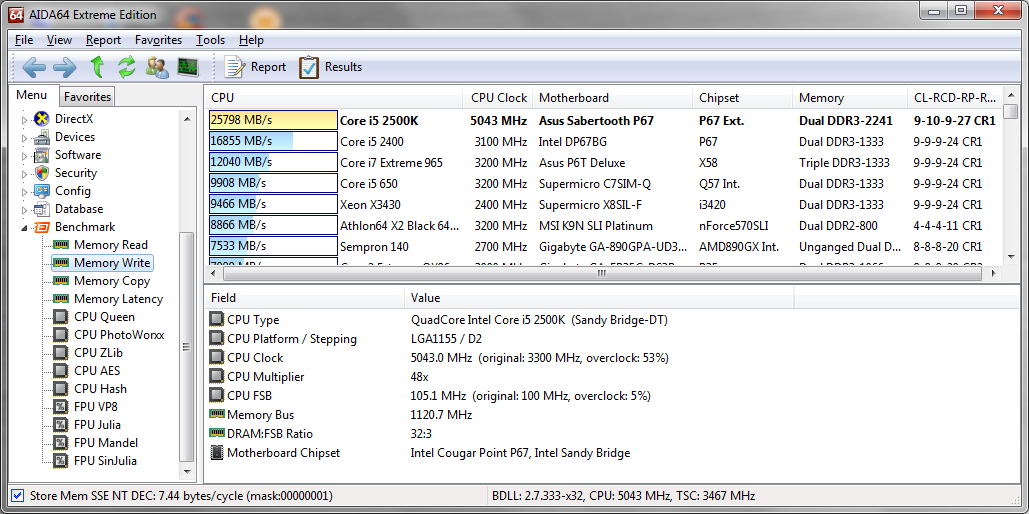Image resolution: width=1029 pixels, height=514 pixels.
Task: Click the DirectX tree icon
Action: tap(42, 119)
